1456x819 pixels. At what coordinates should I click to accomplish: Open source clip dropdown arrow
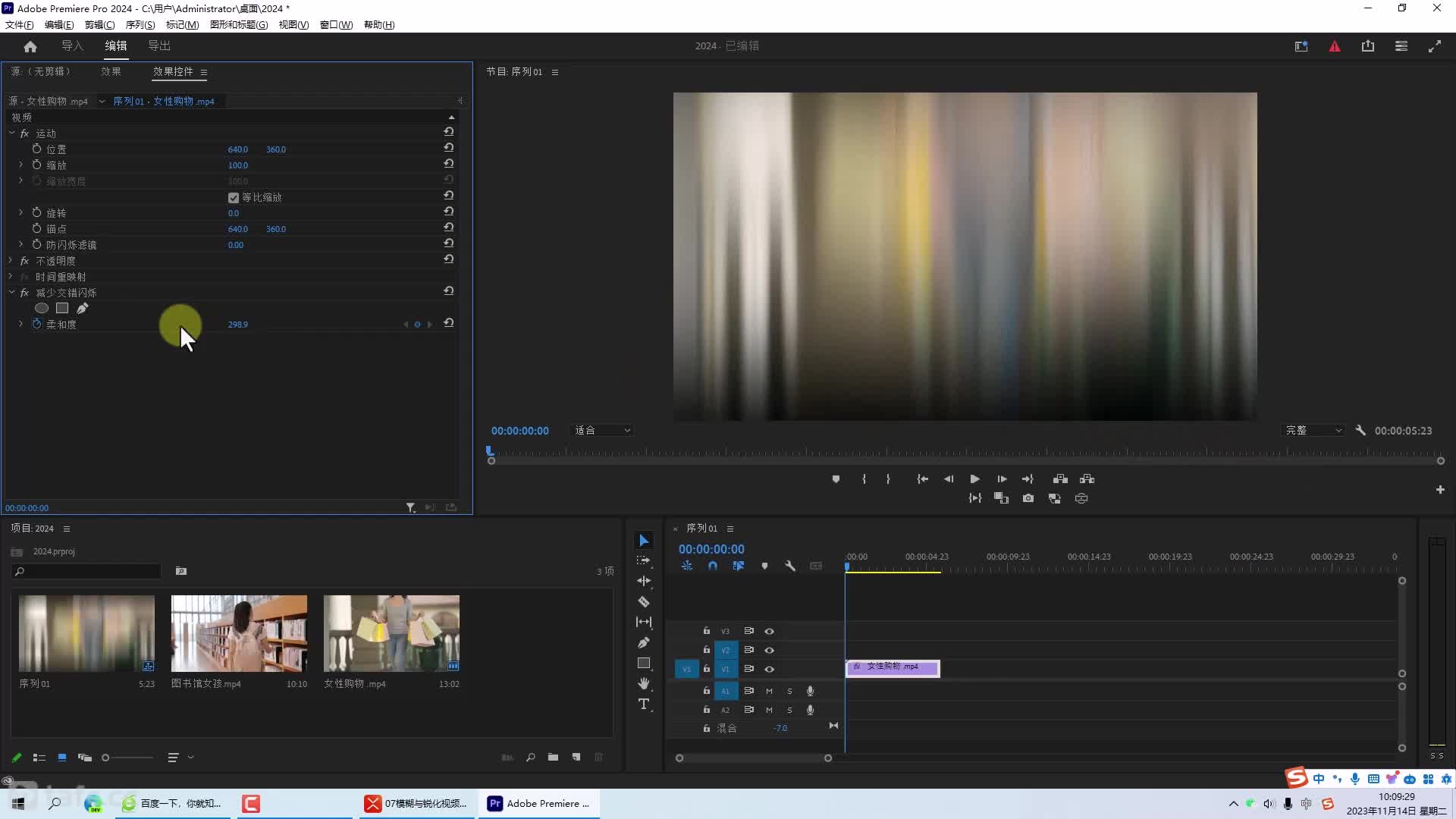[x=102, y=101]
